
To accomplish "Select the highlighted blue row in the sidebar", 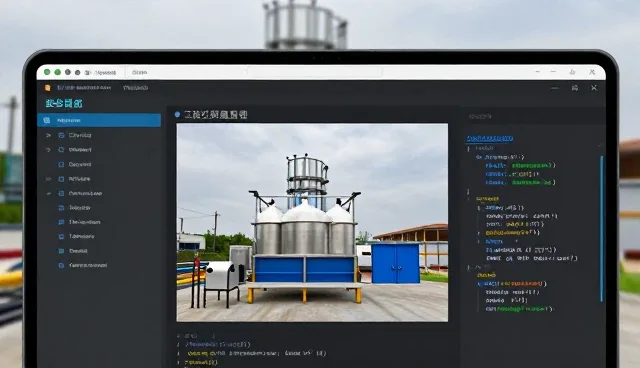I will tap(99, 120).
